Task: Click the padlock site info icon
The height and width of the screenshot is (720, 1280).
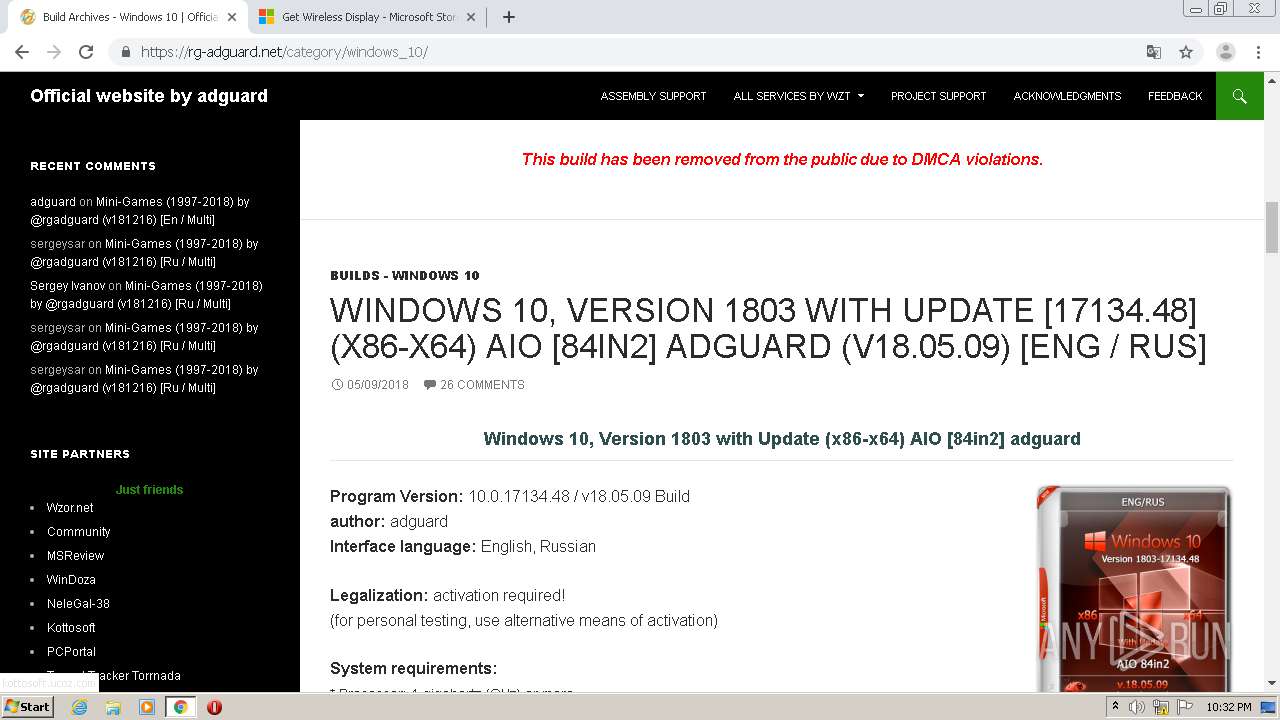Action: [x=125, y=52]
